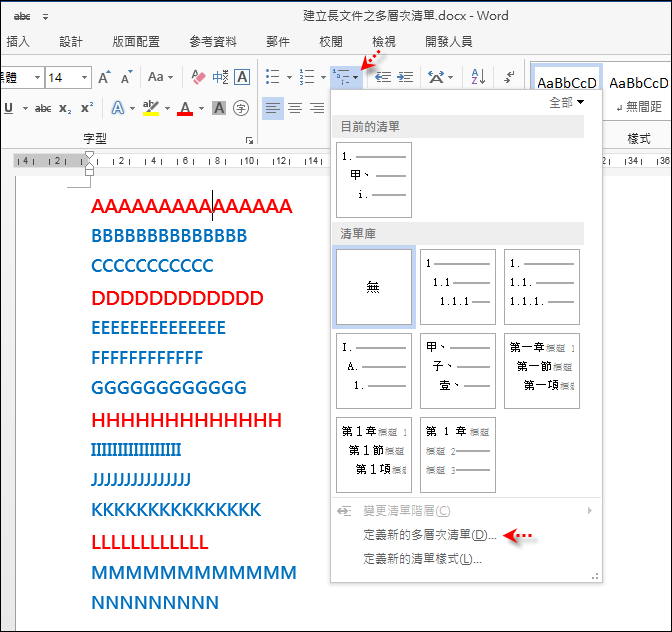Open font dialog launcher in 字型 group

point(249,140)
